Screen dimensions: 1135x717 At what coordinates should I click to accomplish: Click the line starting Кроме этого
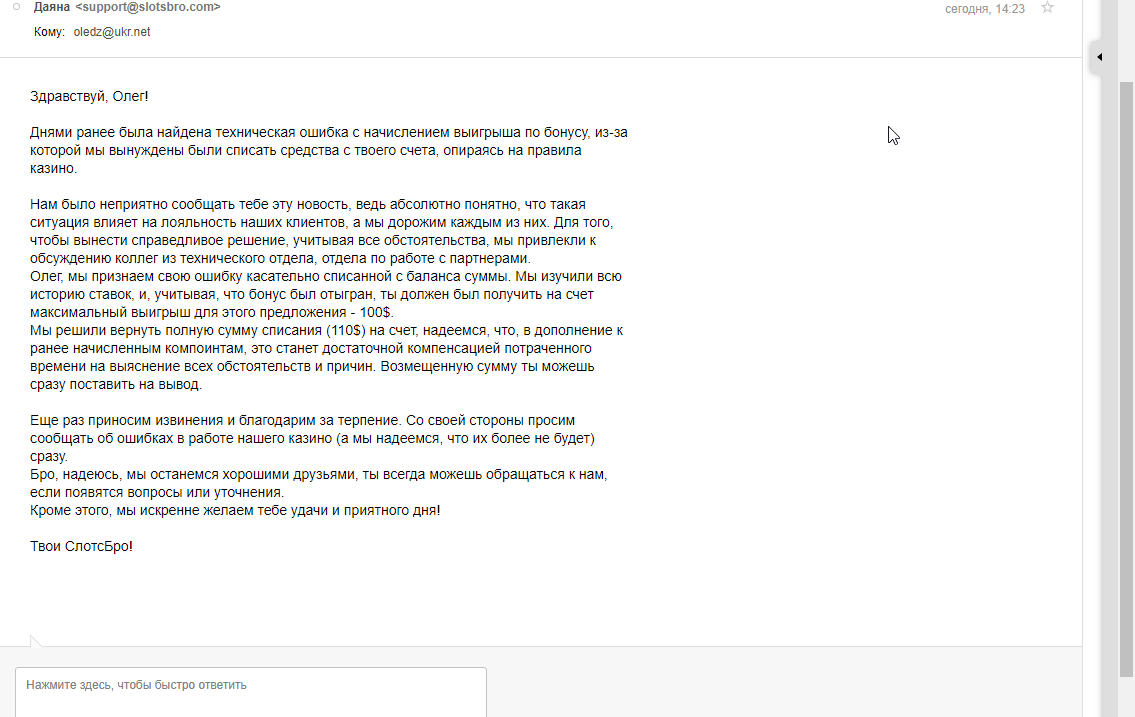point(235,510)
